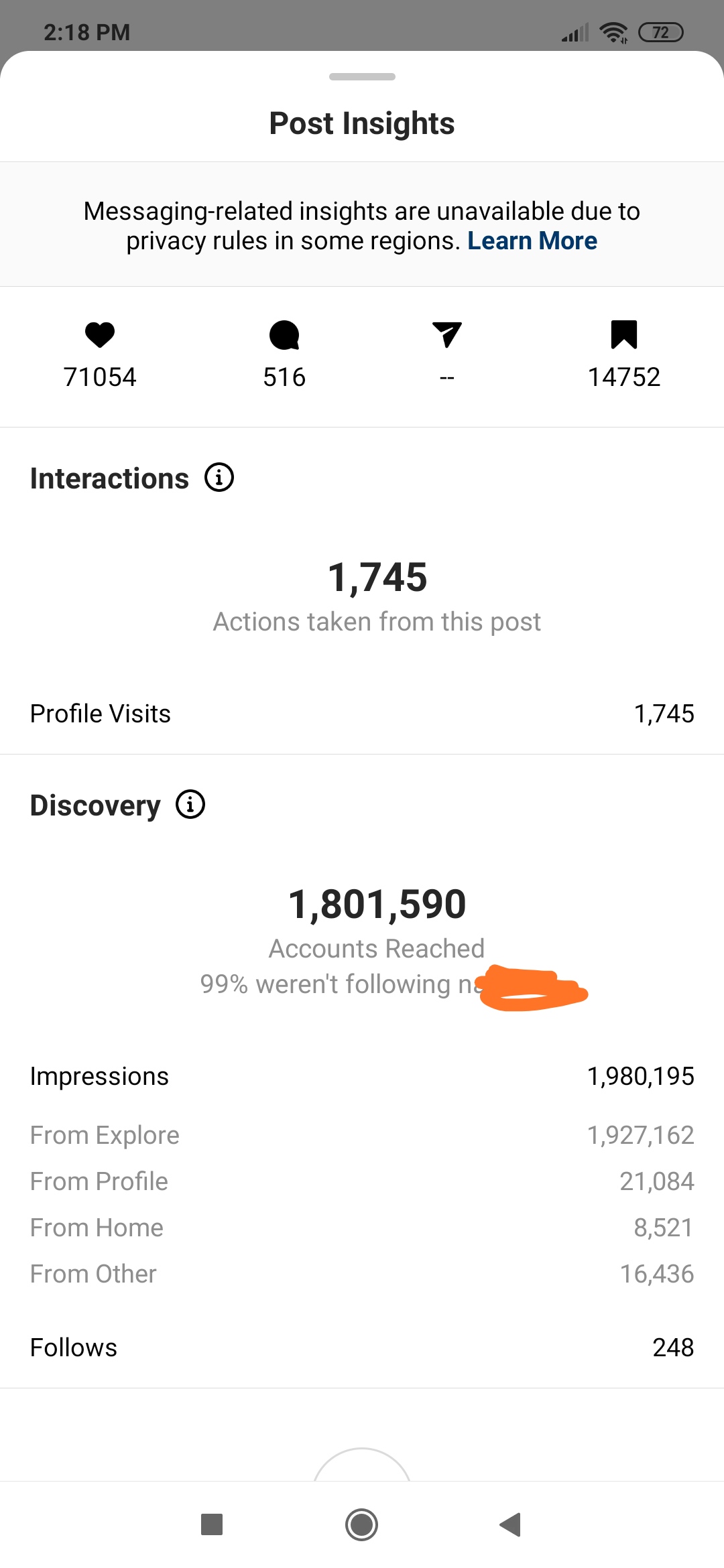Tap the Post Insights title

[362, 123]
